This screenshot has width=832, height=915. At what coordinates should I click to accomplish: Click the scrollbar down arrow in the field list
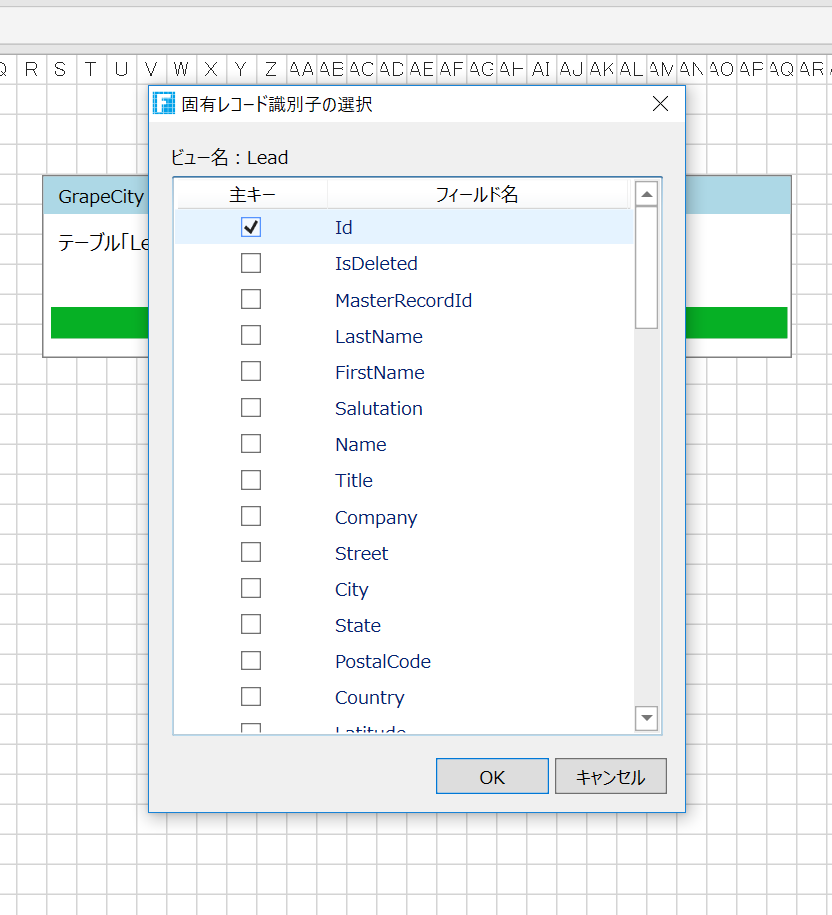pyautogui.click(x=646, y=718)
